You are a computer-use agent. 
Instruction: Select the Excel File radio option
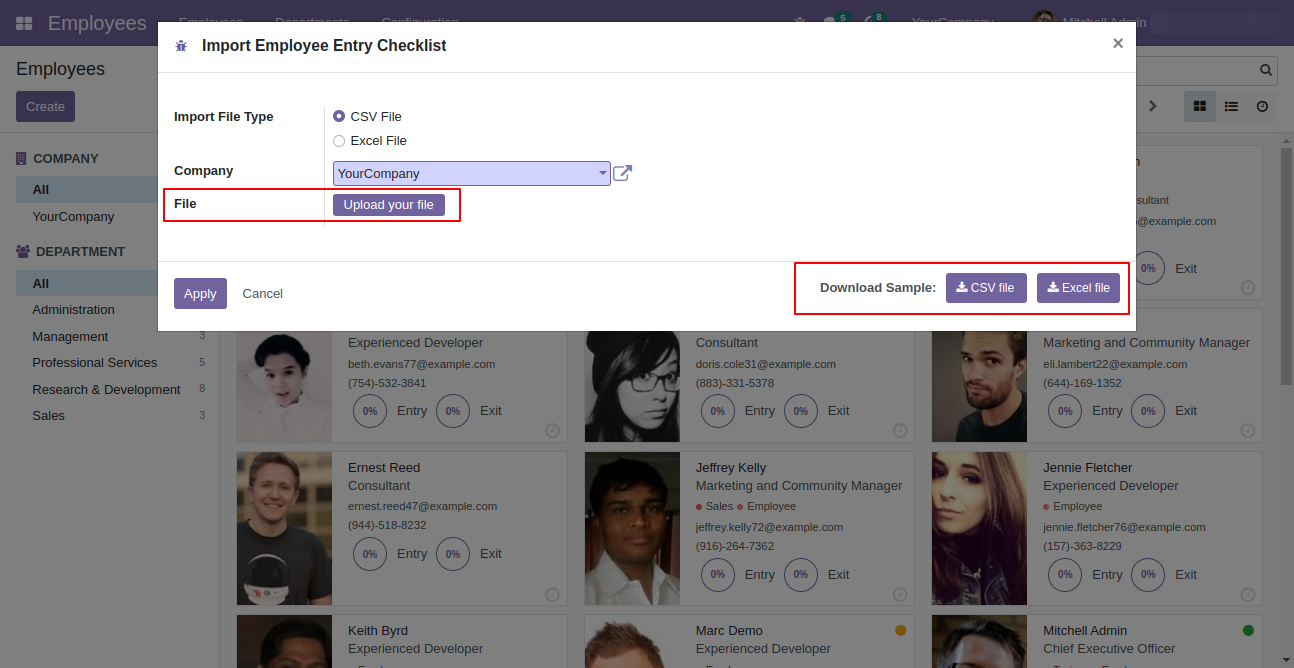click(339, 141)
